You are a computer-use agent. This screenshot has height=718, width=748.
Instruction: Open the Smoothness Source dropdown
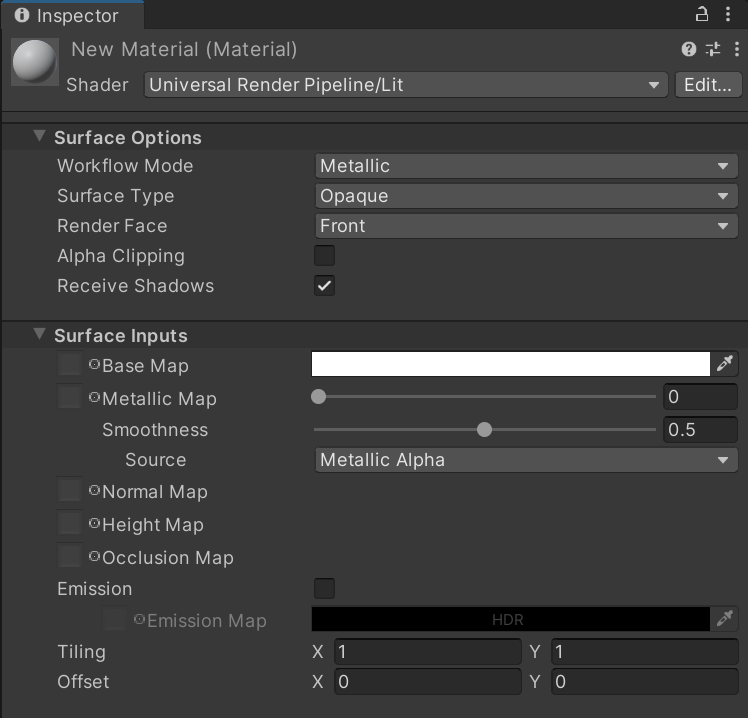coord(526,460)
